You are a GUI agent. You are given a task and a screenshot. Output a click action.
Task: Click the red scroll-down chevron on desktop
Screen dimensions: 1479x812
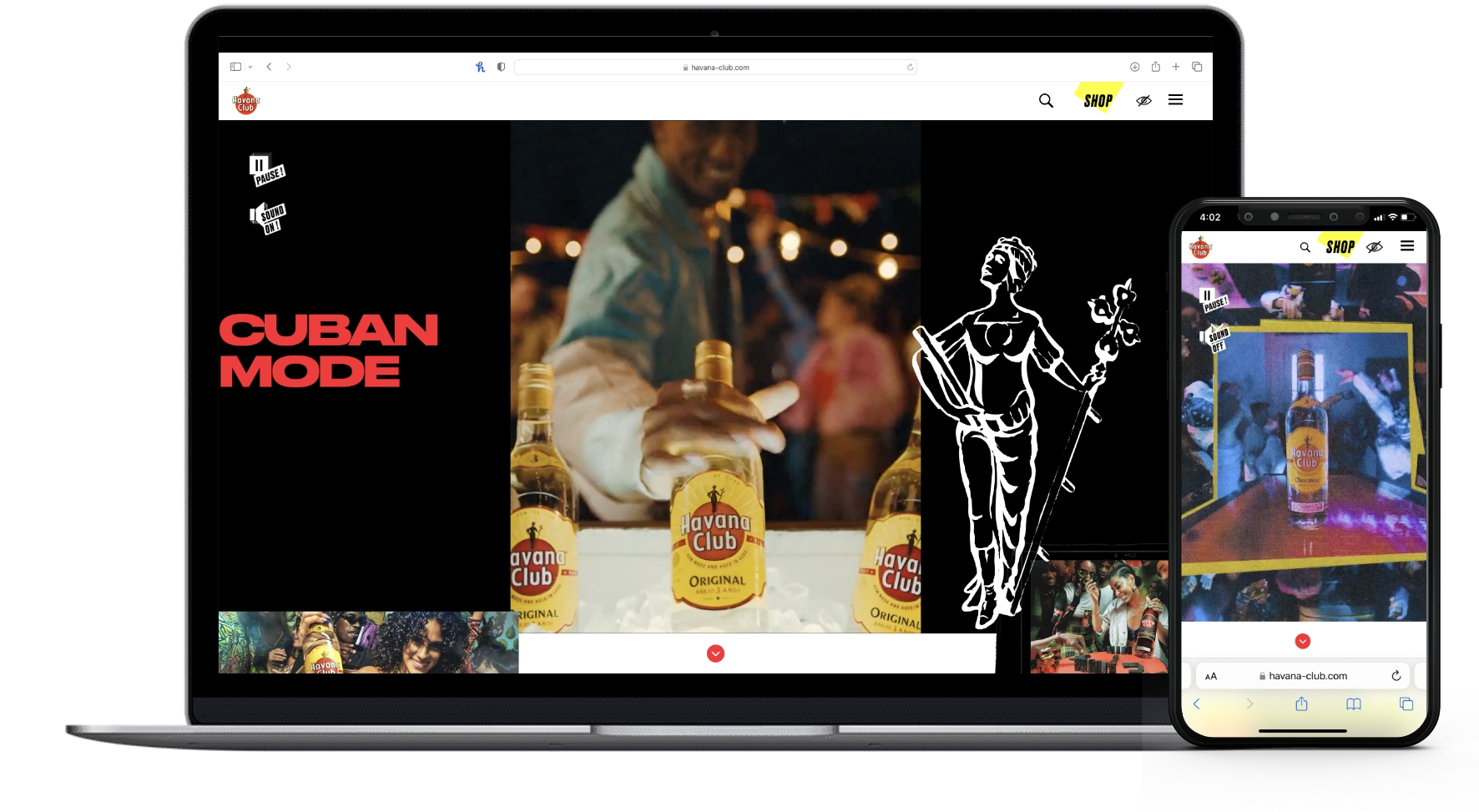[715, 653]
